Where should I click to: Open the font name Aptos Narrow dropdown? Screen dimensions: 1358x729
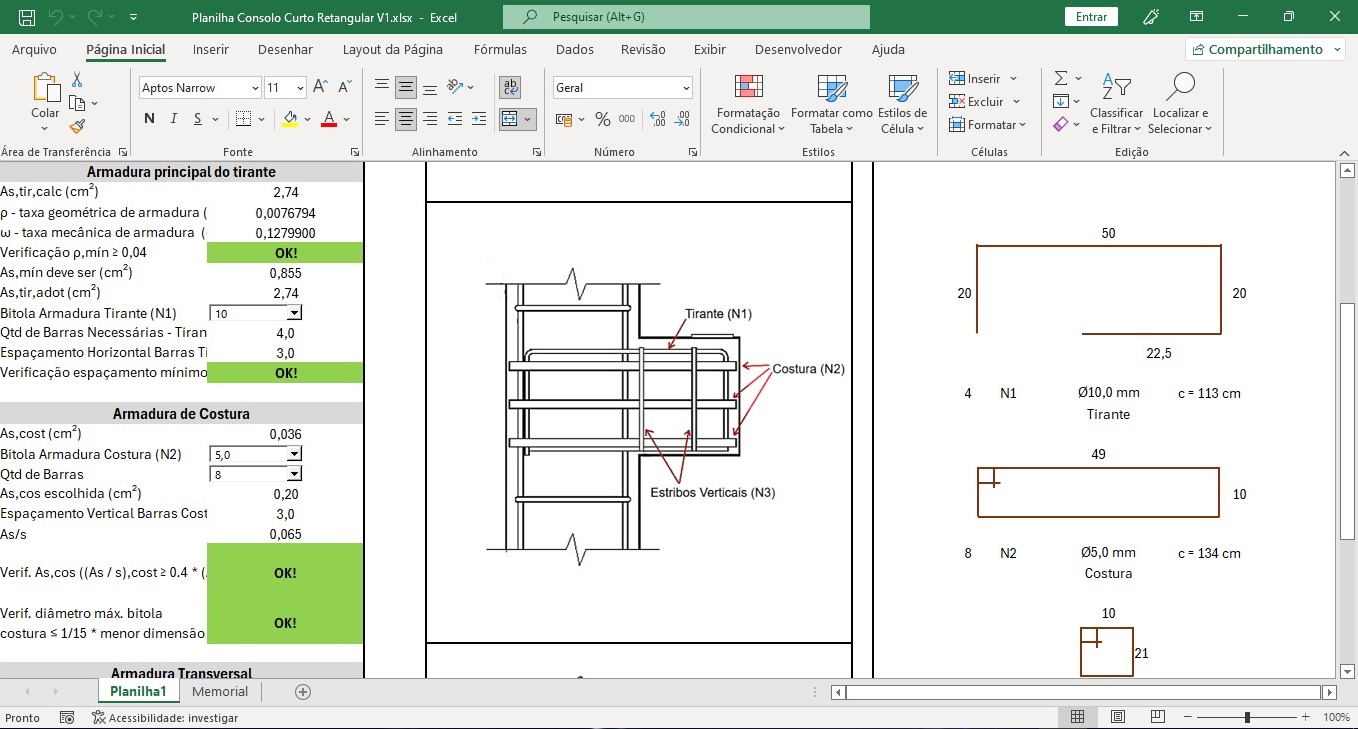[253, 88]
